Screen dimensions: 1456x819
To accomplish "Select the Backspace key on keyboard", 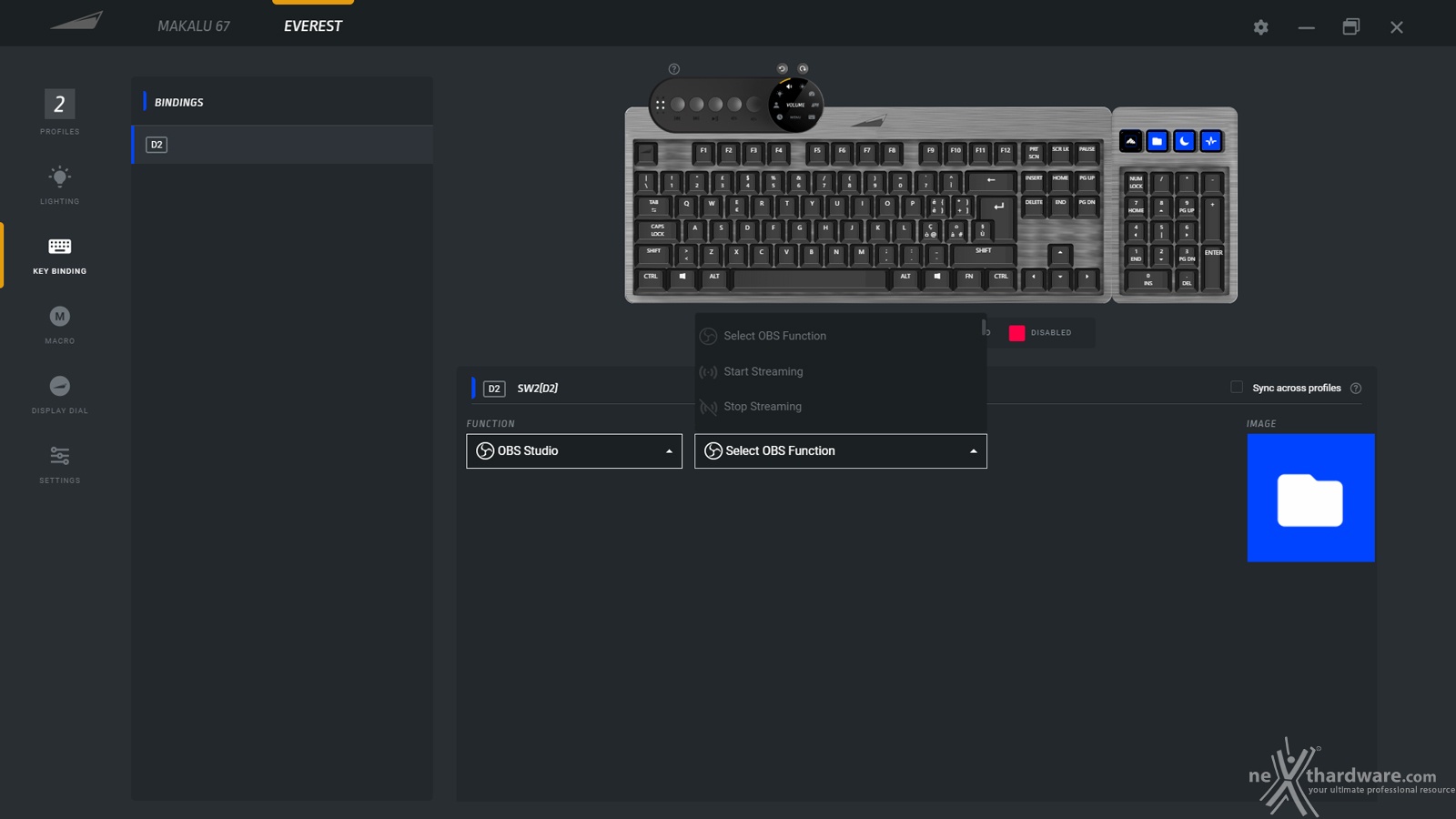I will pyautogui.click(x=990, y=181).
